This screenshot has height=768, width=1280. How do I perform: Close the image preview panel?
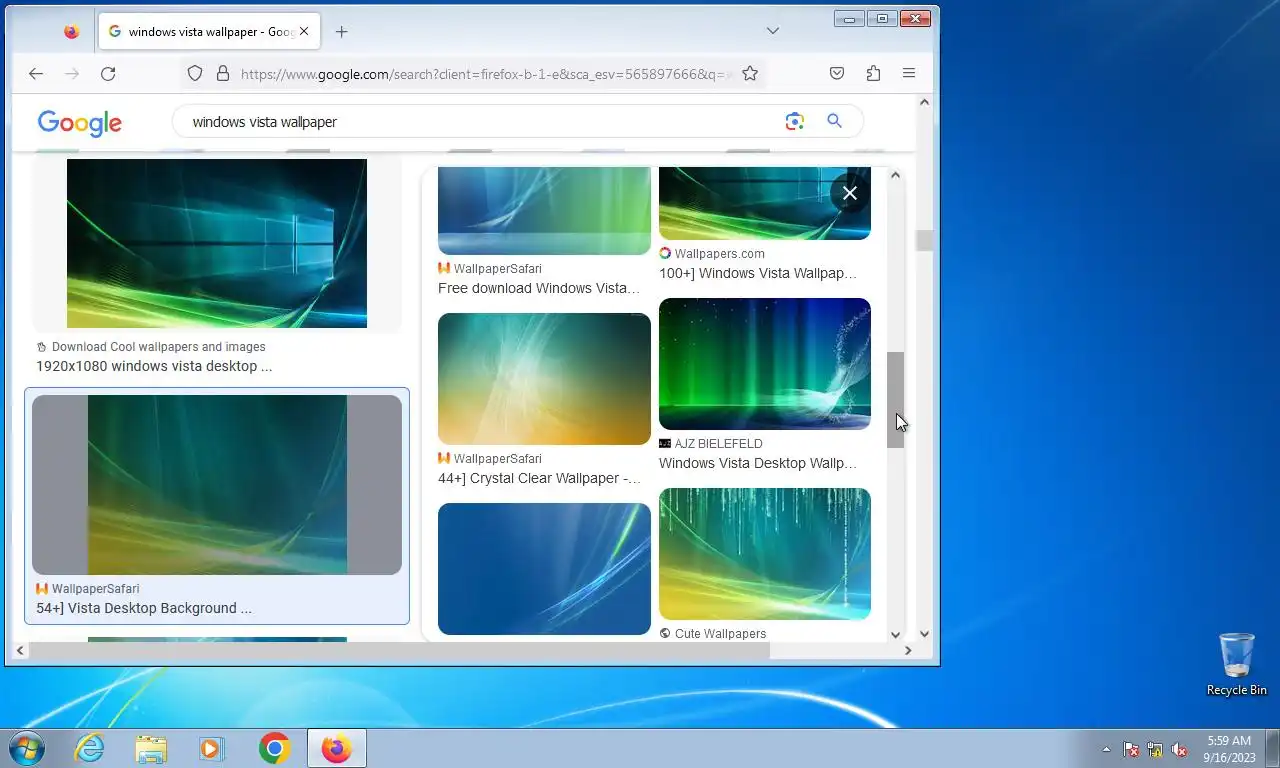pyautogui.click(x=850, y=193)
